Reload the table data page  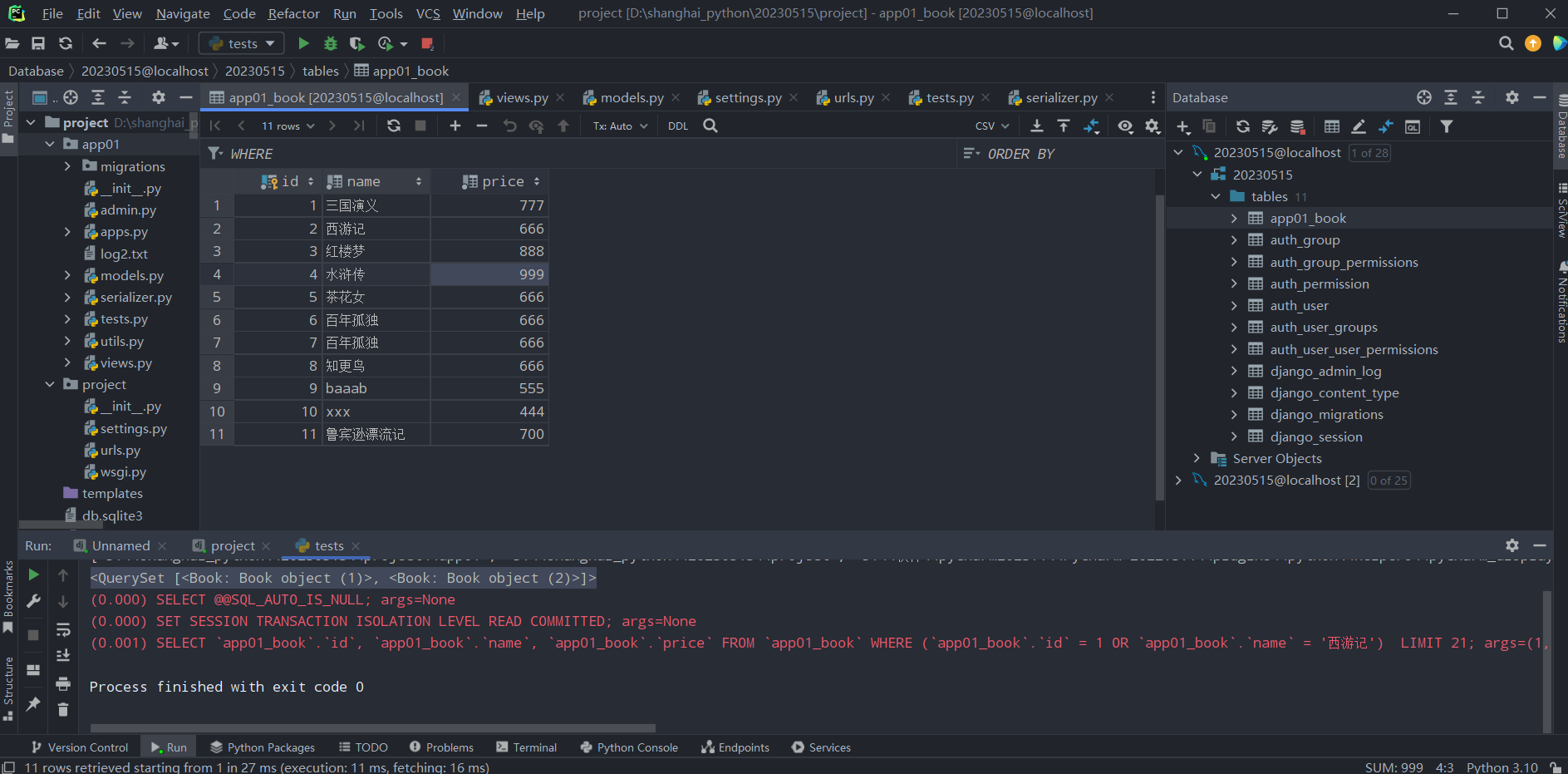point(394,126)
